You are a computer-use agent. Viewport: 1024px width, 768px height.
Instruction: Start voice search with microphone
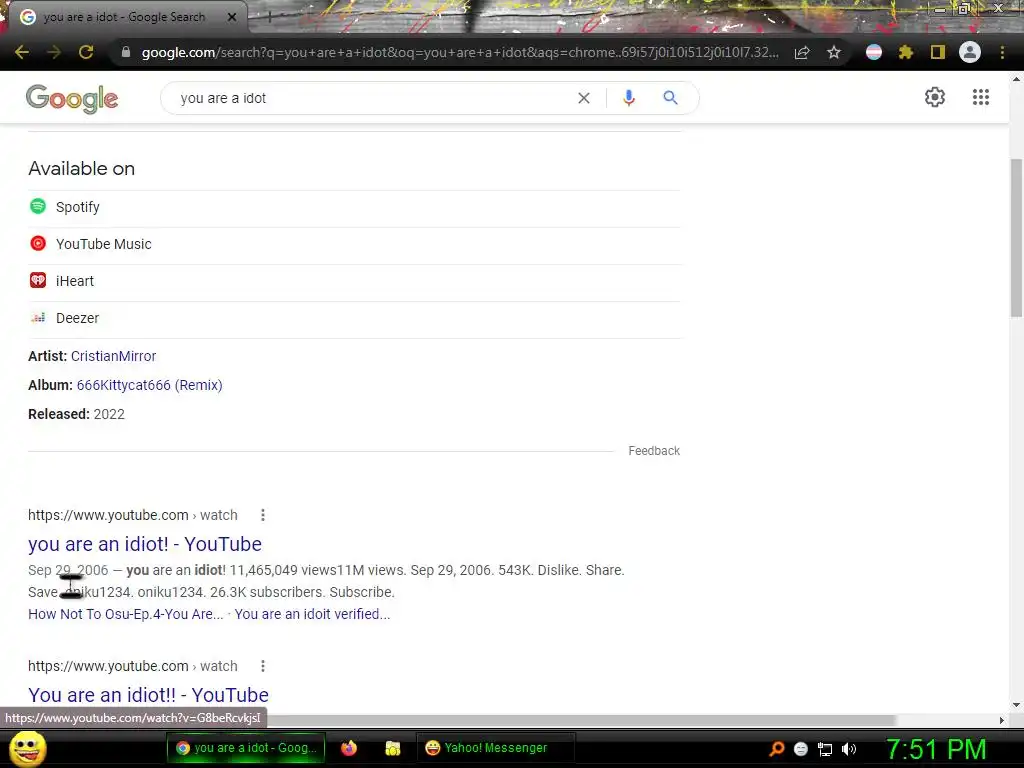pyautogui.click(x=629, y=98)
